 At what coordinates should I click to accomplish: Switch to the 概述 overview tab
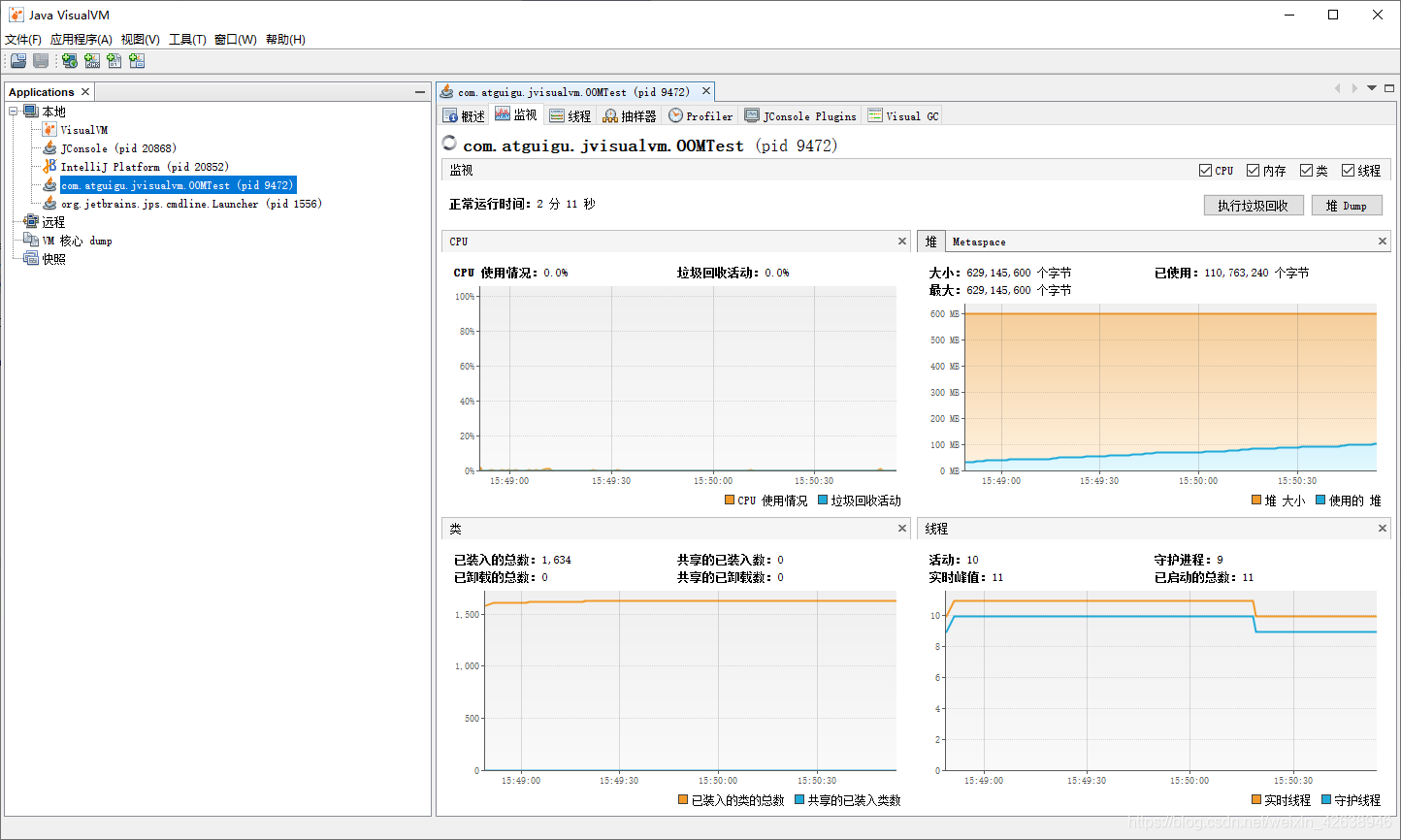click(464, 115)
